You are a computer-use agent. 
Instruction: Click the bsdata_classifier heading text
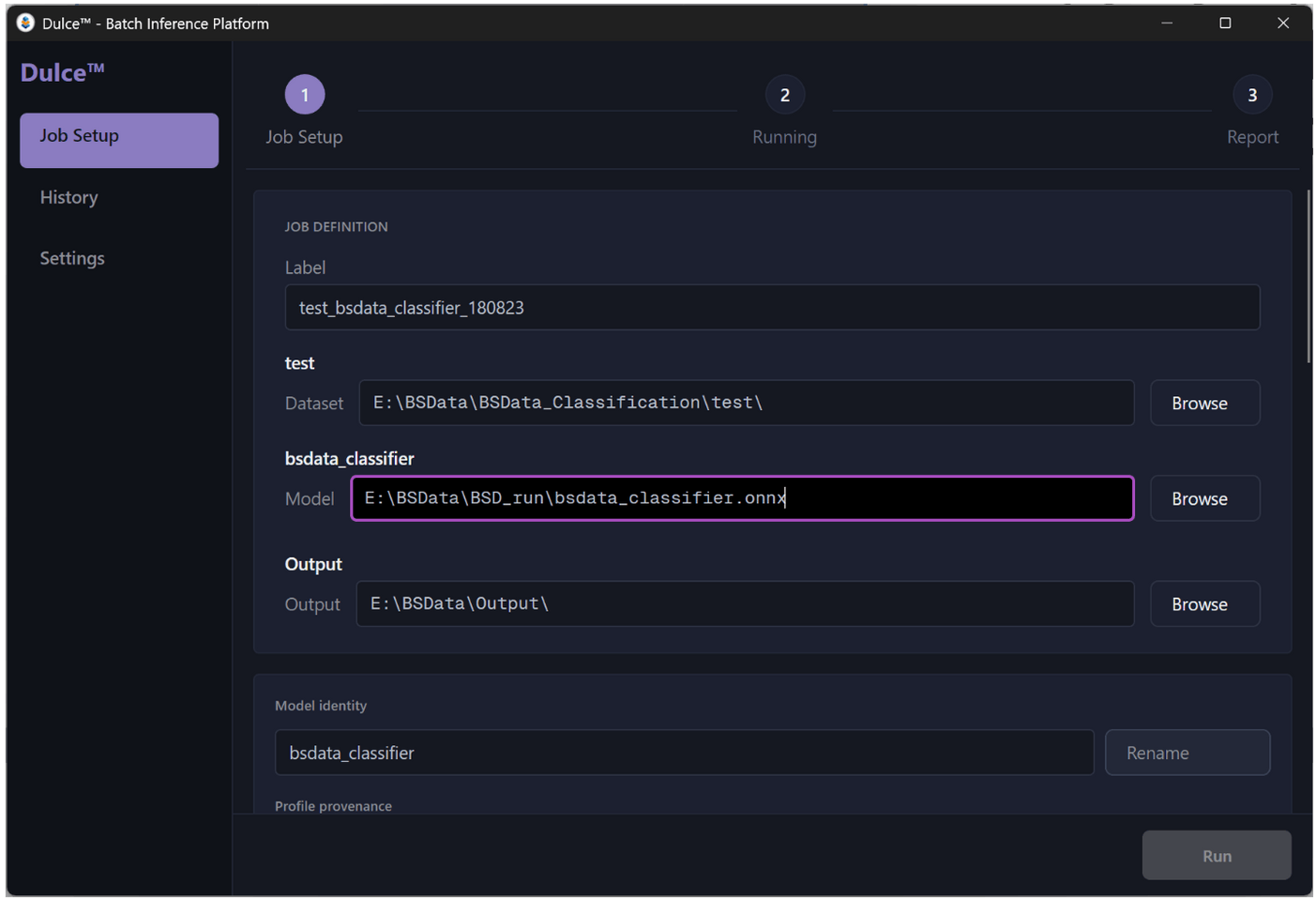[x=349, y=458]
